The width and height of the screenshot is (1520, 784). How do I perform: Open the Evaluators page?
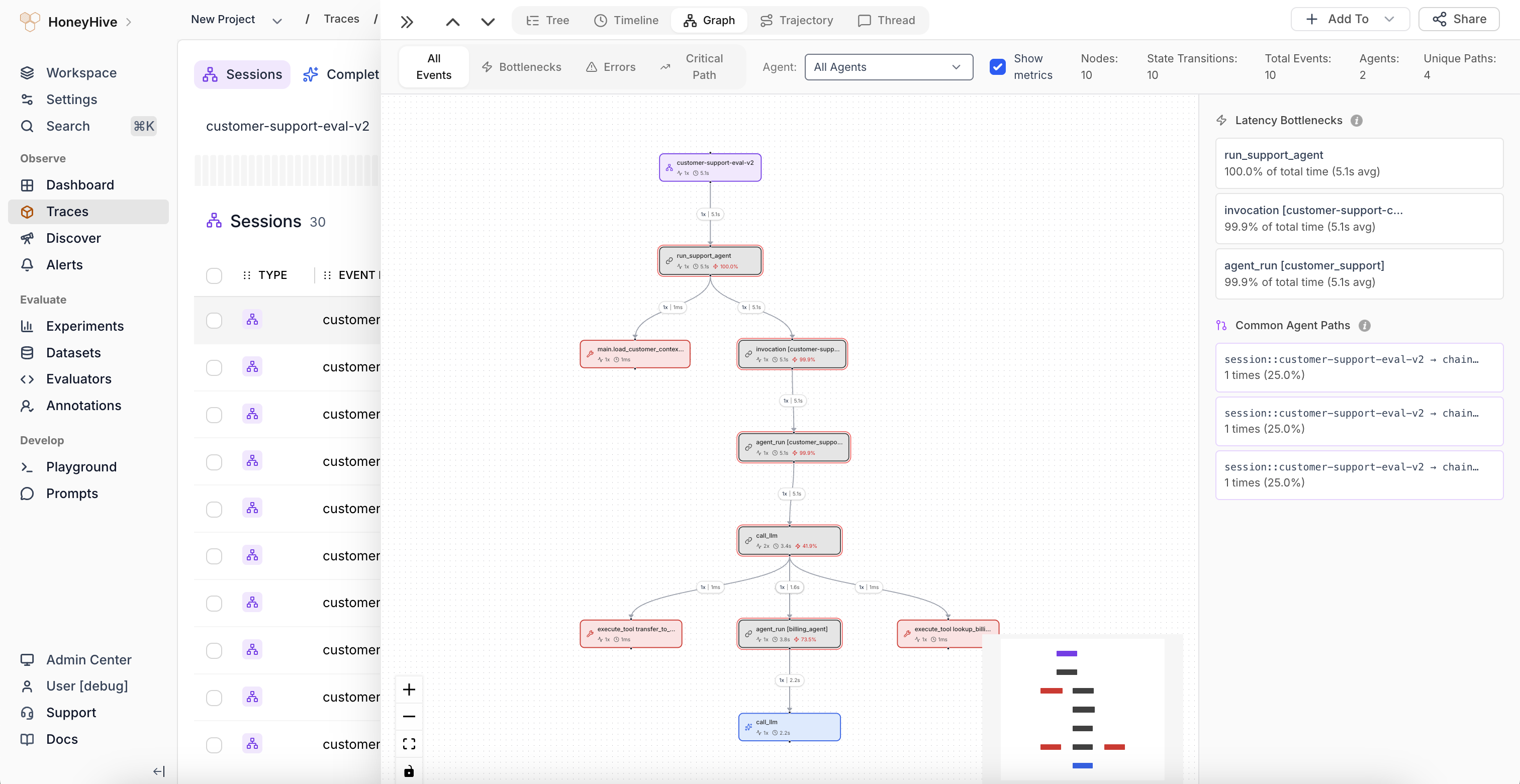[x=88, y=379]
